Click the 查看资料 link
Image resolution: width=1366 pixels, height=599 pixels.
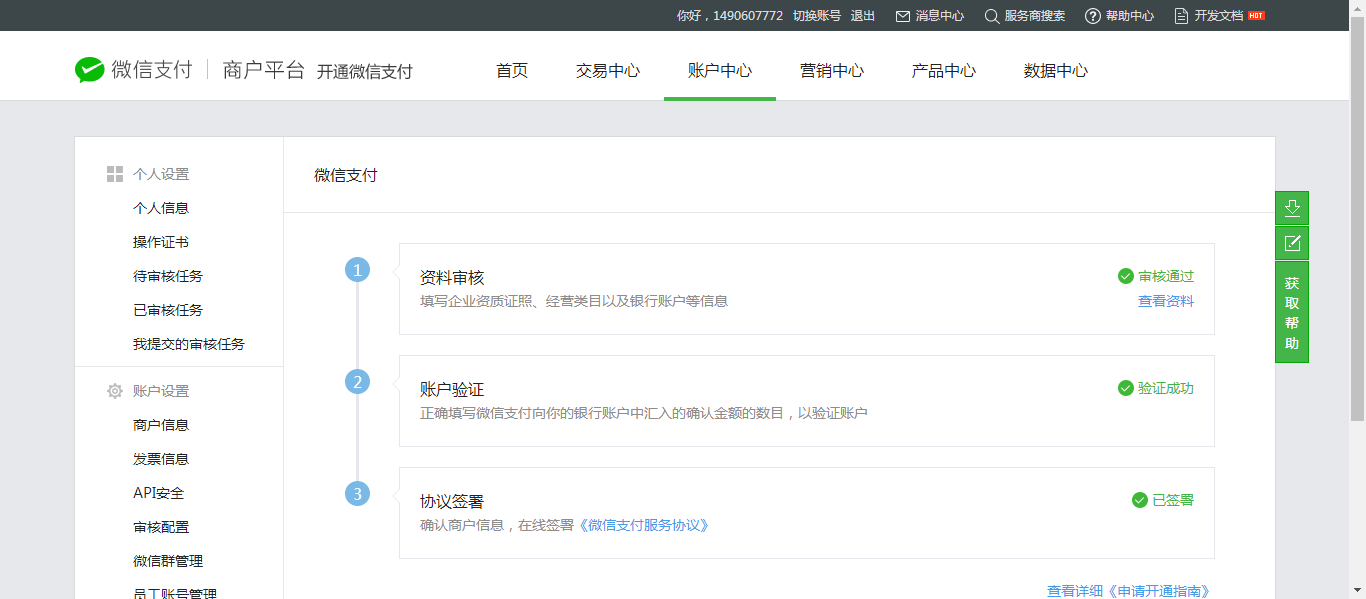[1166, 301]
